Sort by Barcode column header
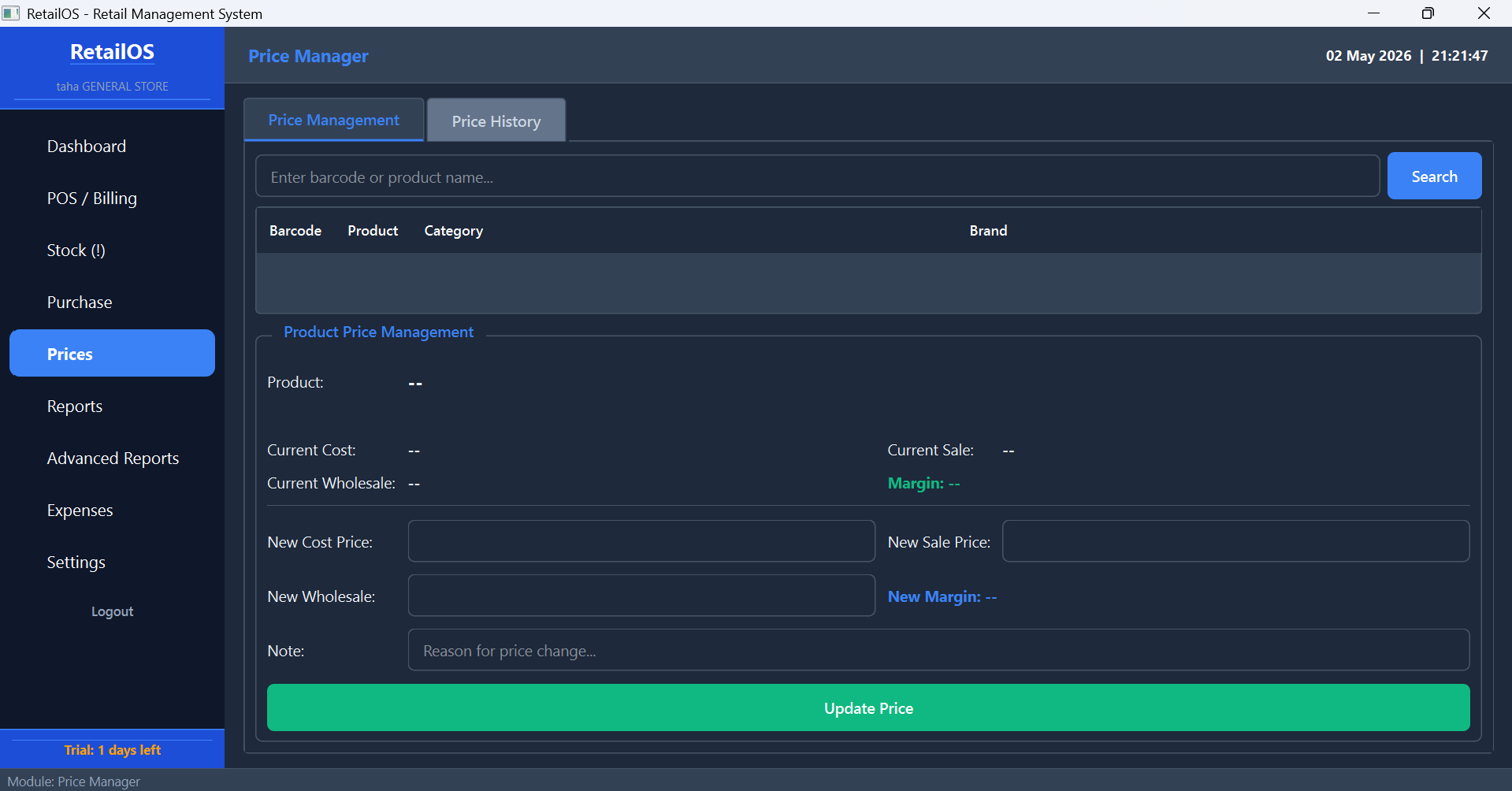Screen dimensions: 1512x791 pos(295,231)
